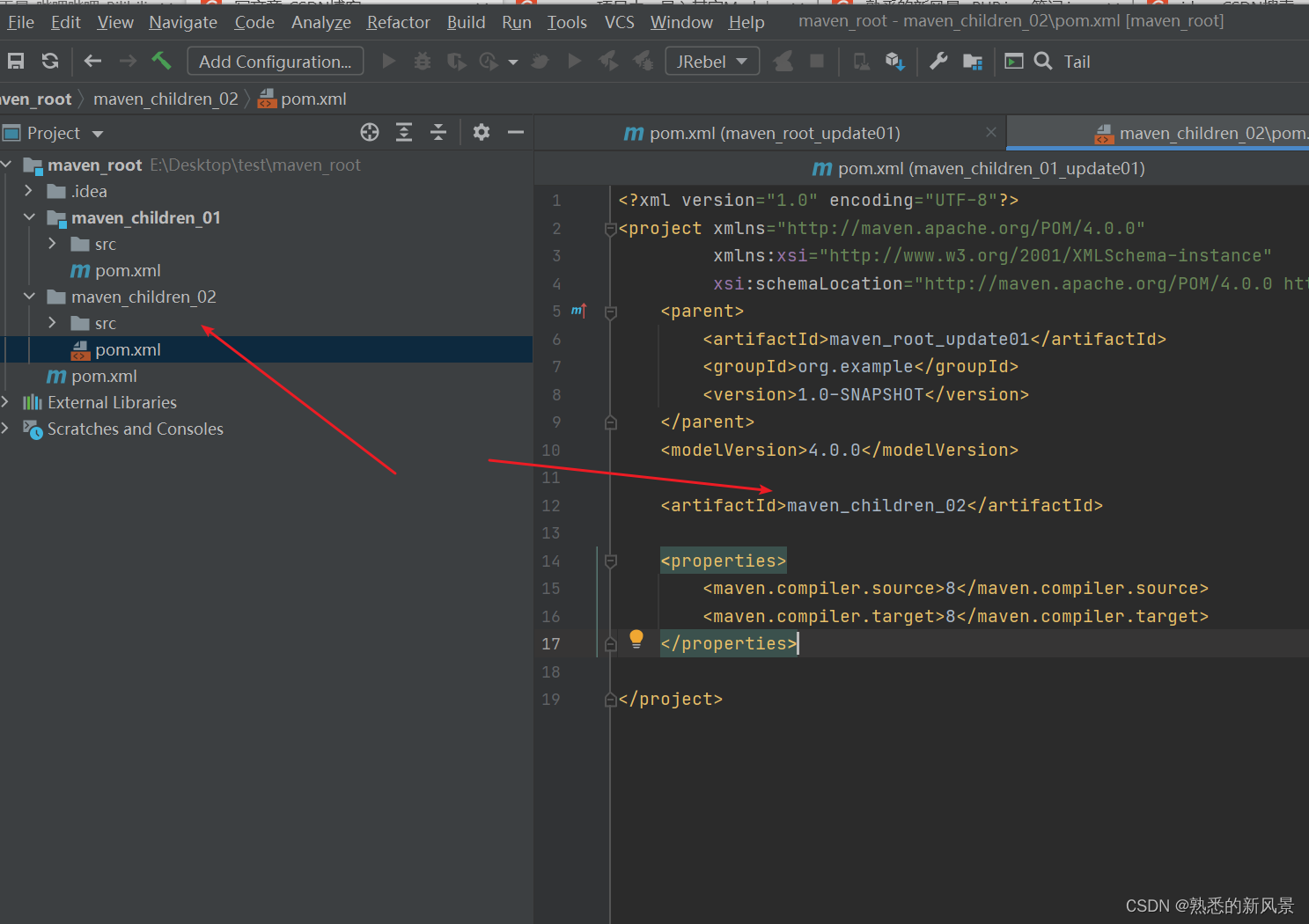Open the Run menu
Screen dimensions: 1309x924
click(517, 22)
